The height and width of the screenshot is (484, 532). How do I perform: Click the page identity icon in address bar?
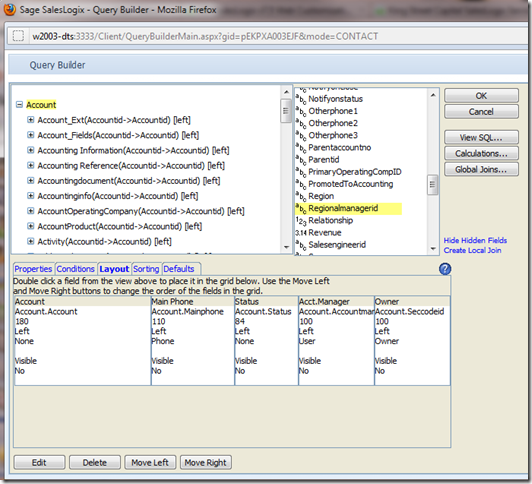[x=18, y=36]
